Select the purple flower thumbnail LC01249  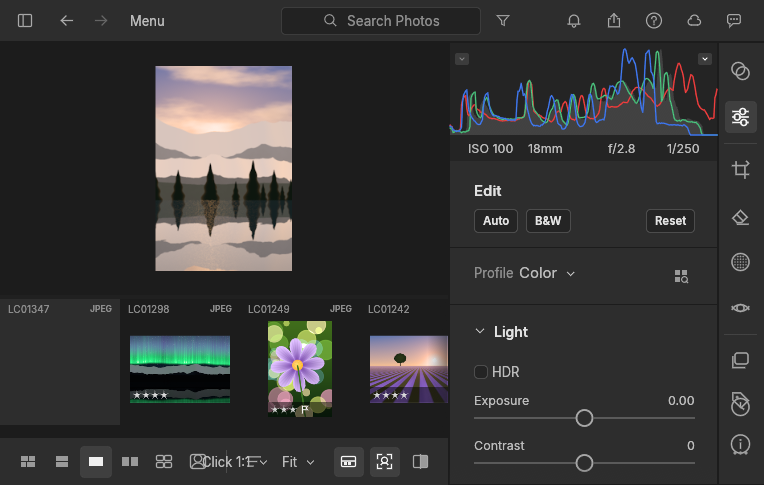point(300,369)
